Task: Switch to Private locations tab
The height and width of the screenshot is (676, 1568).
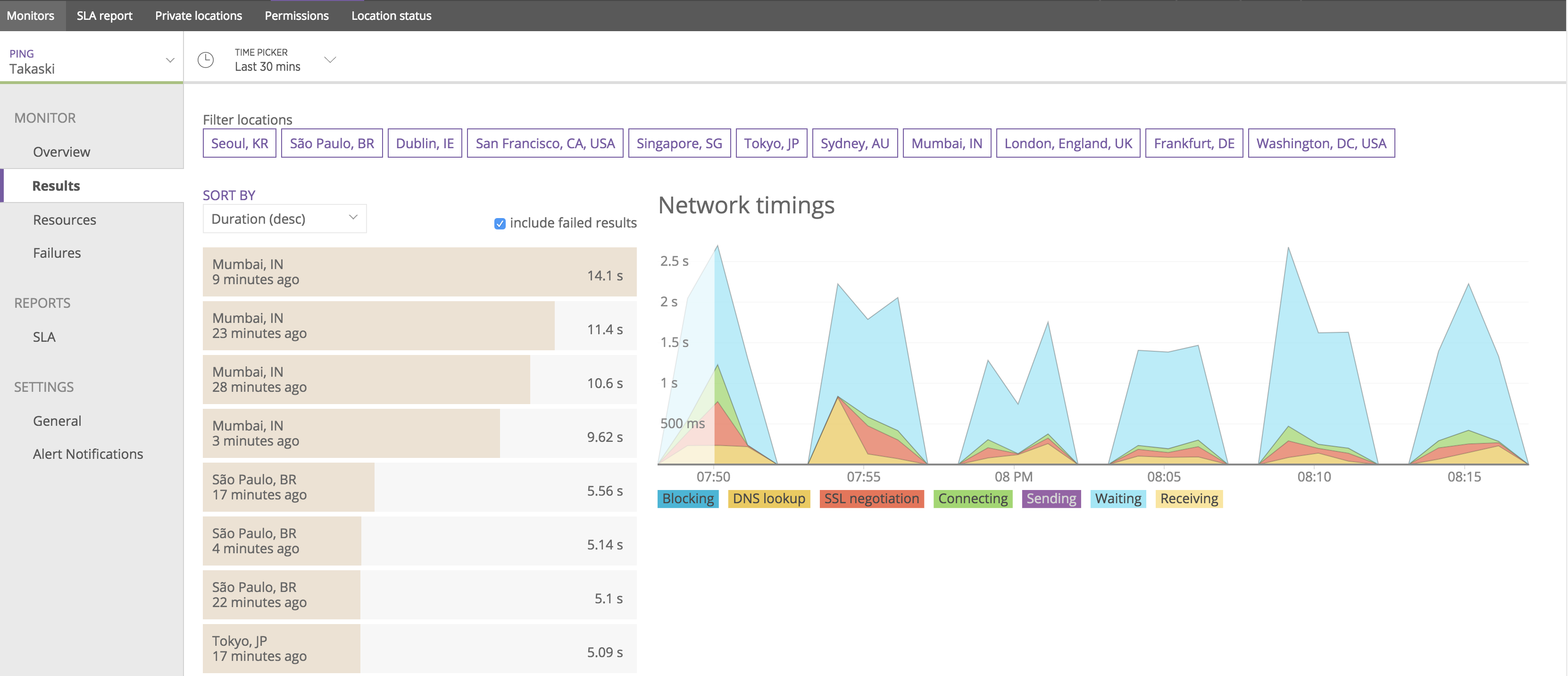Action: [x=199, y=16]
